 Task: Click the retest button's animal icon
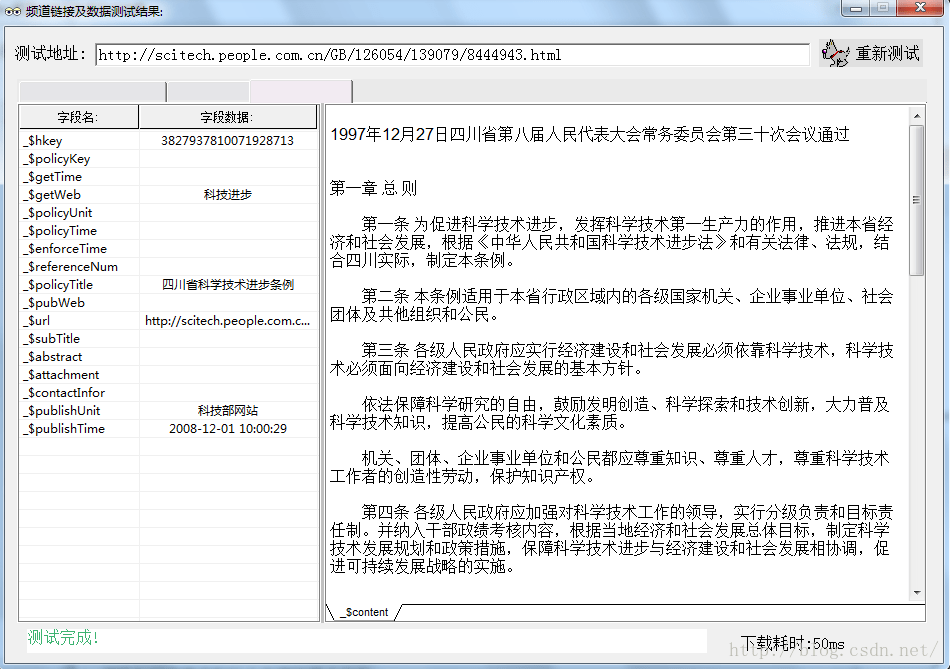(x=835, y=53)
